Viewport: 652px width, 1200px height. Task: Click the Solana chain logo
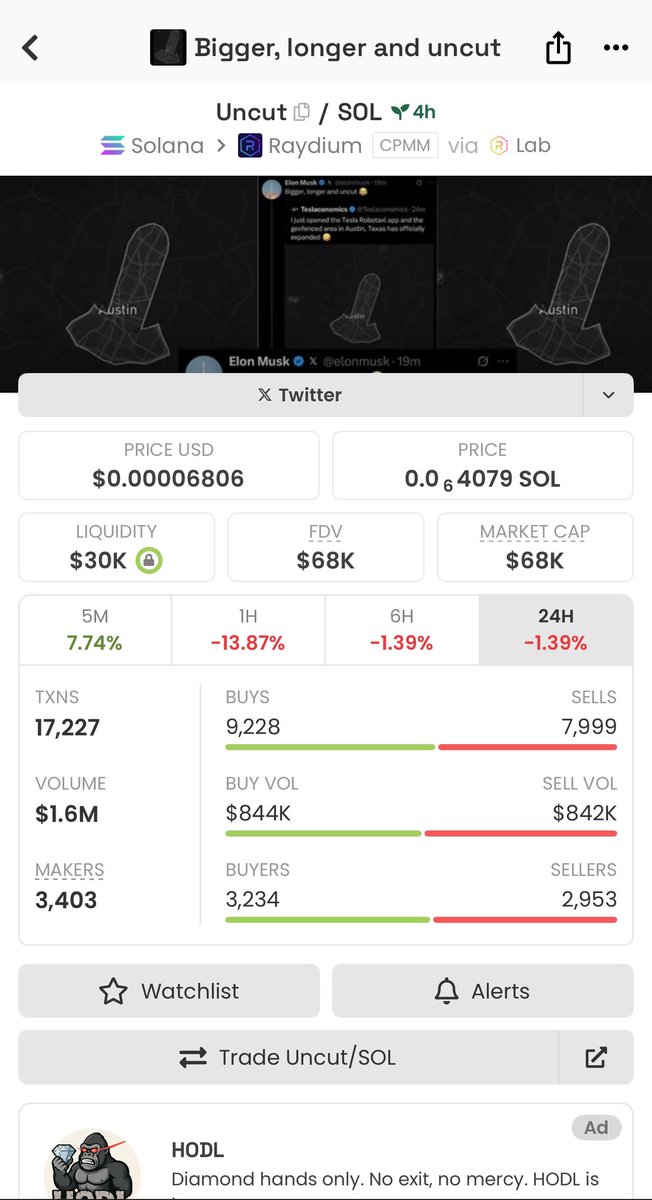point(112,146)
